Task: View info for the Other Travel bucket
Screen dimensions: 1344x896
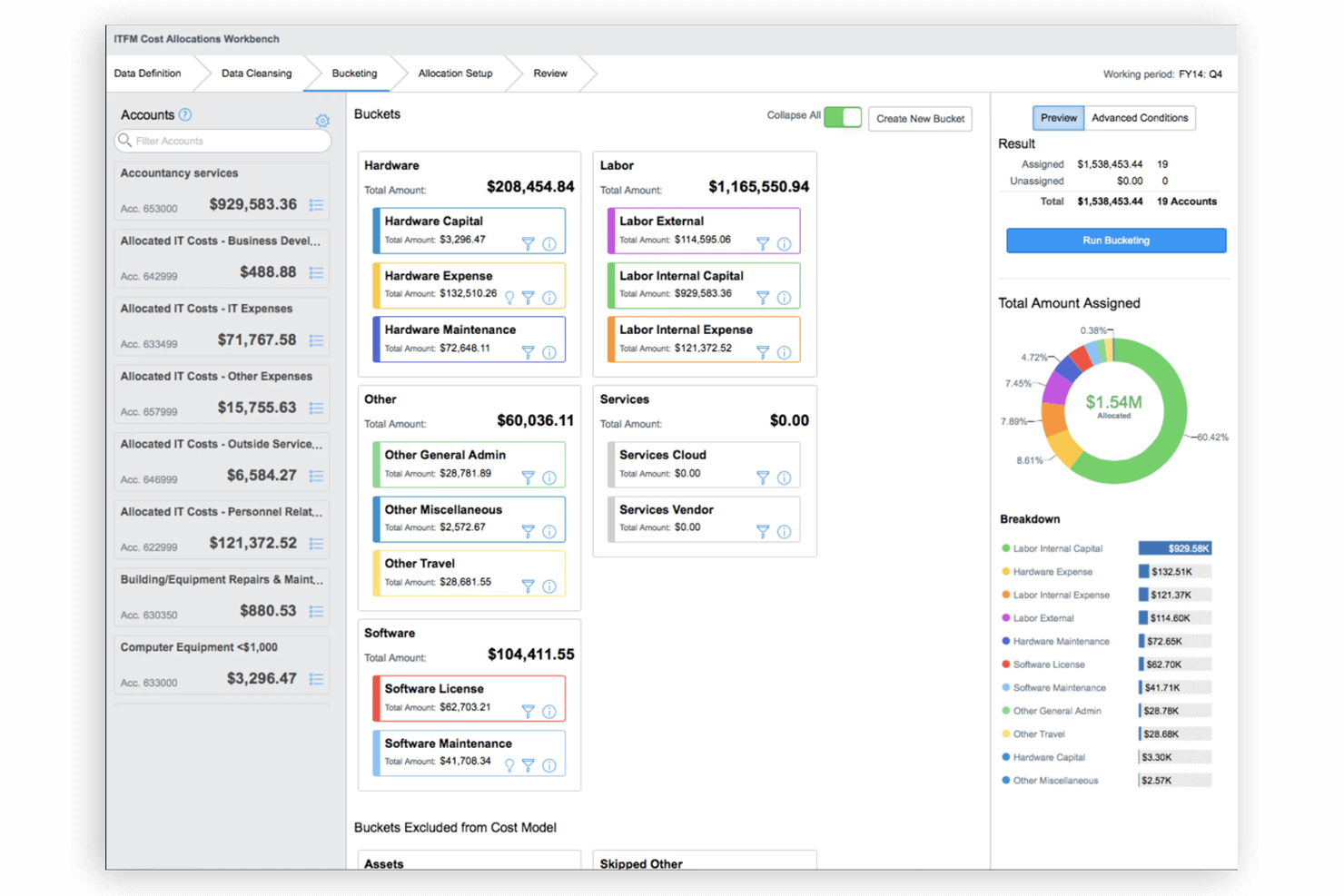Action: pos(548,586)
